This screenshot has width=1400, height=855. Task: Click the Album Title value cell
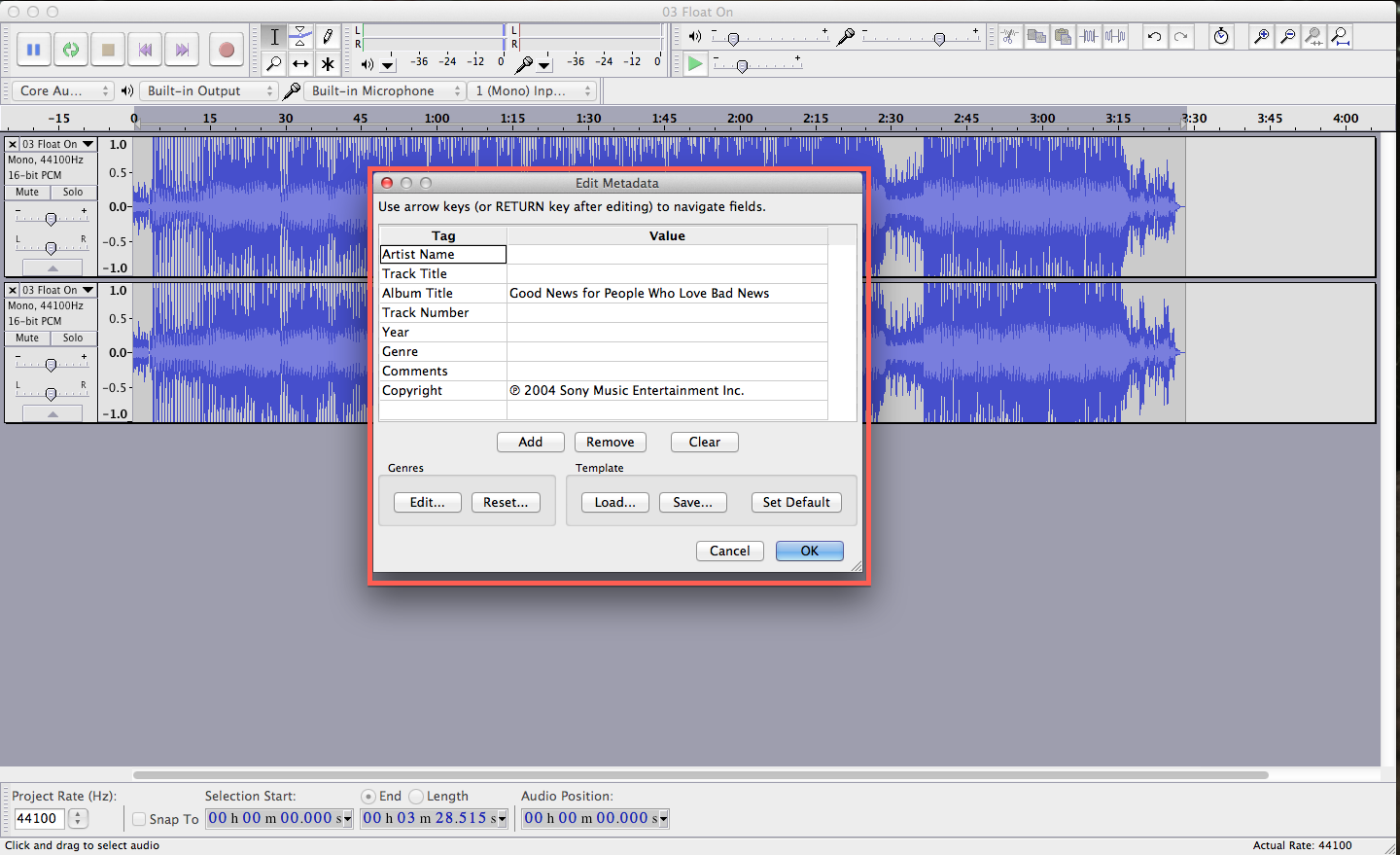[667, 294]
